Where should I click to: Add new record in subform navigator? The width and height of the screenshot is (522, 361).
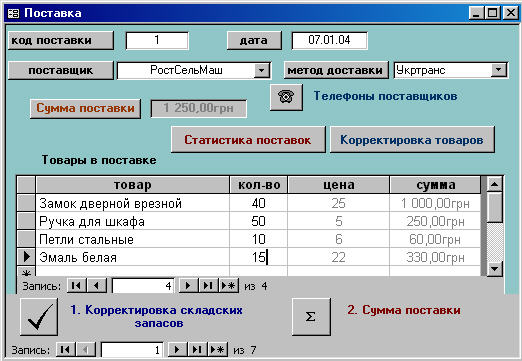pyautogui.click(x=229, y=286)
